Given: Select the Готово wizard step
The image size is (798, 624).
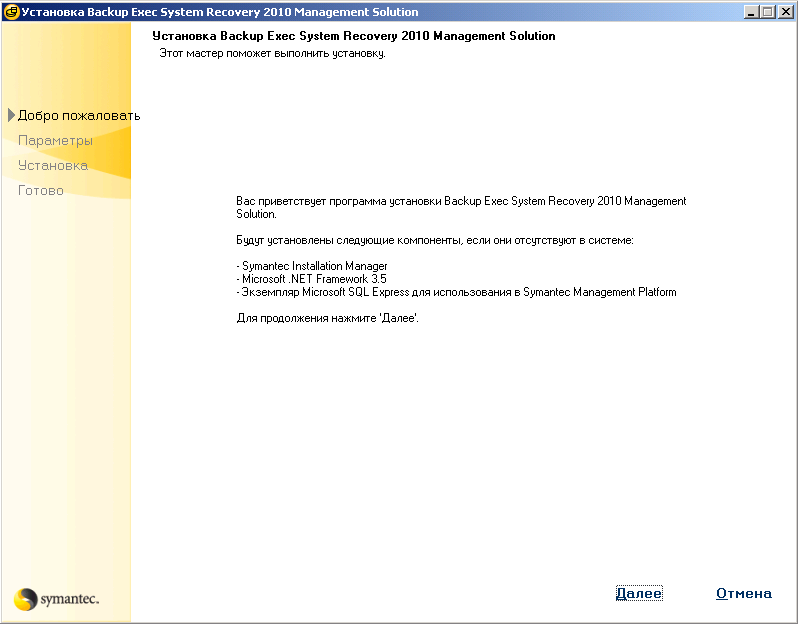Looking at the screenshot, I should (41, 190).
